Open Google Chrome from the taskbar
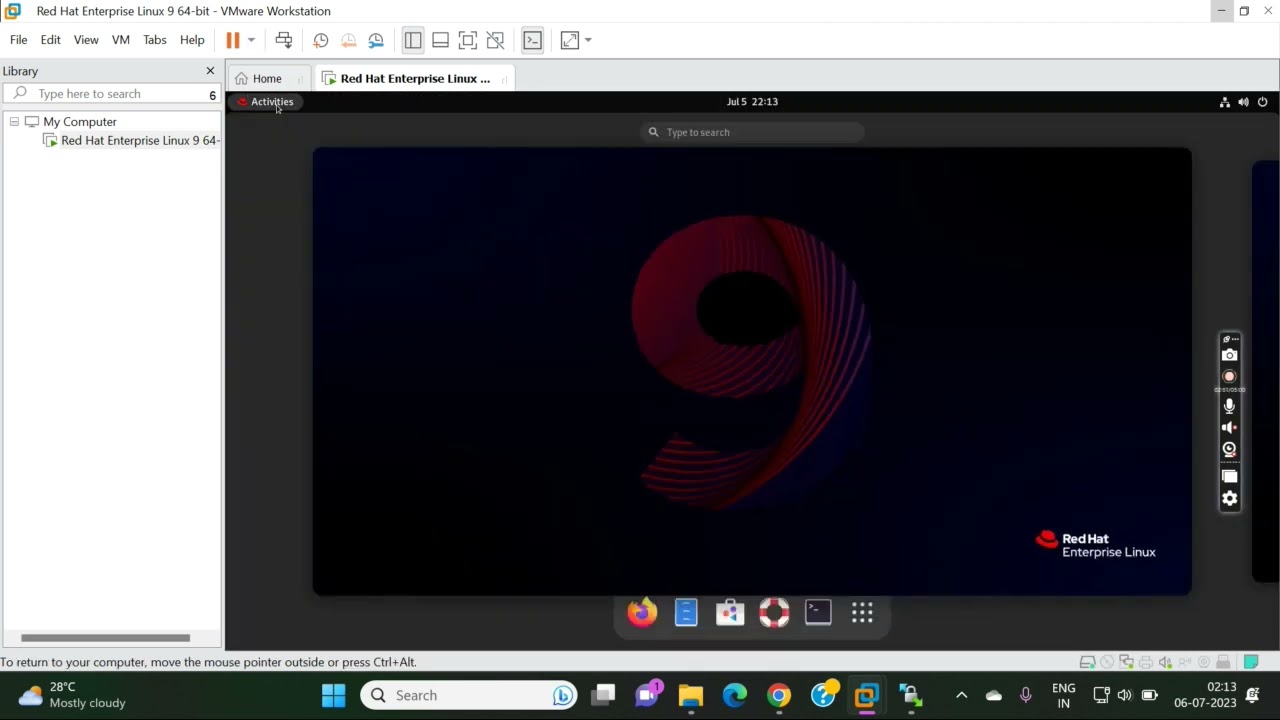 pyautogui.click(x=779, y=695)
